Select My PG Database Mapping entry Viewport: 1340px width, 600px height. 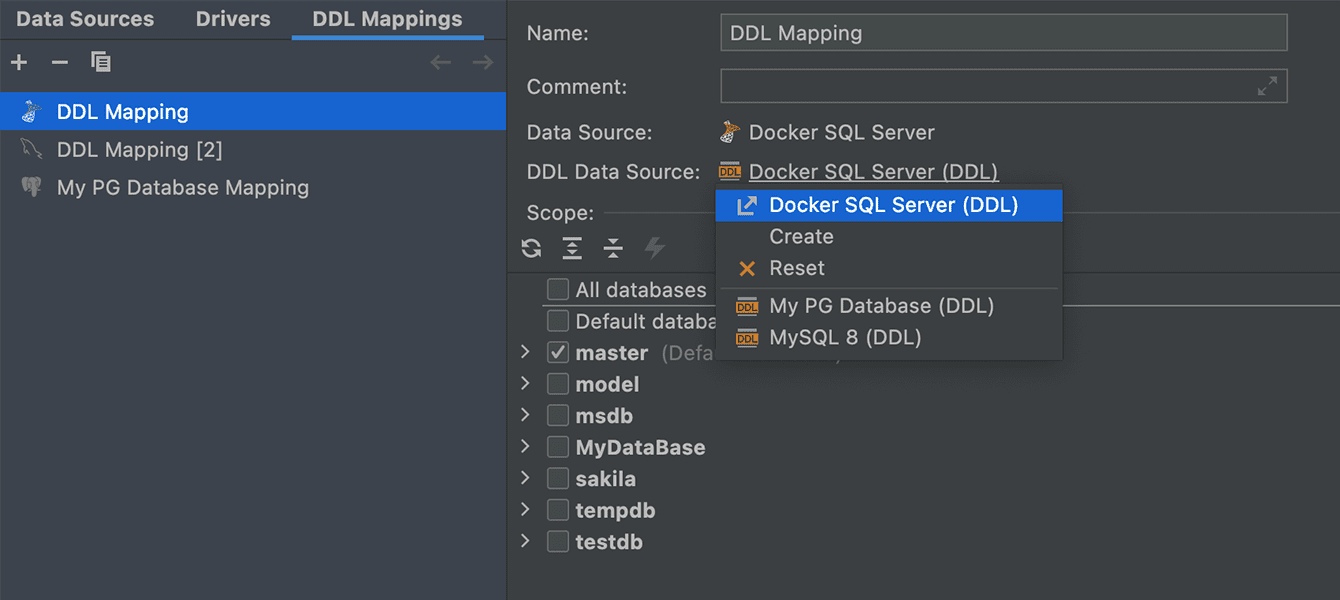[x=253, y=187]
